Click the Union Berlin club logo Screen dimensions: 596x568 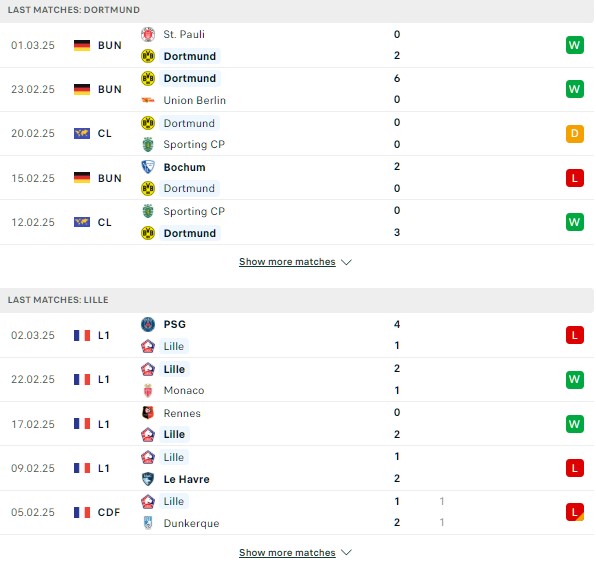148,100
